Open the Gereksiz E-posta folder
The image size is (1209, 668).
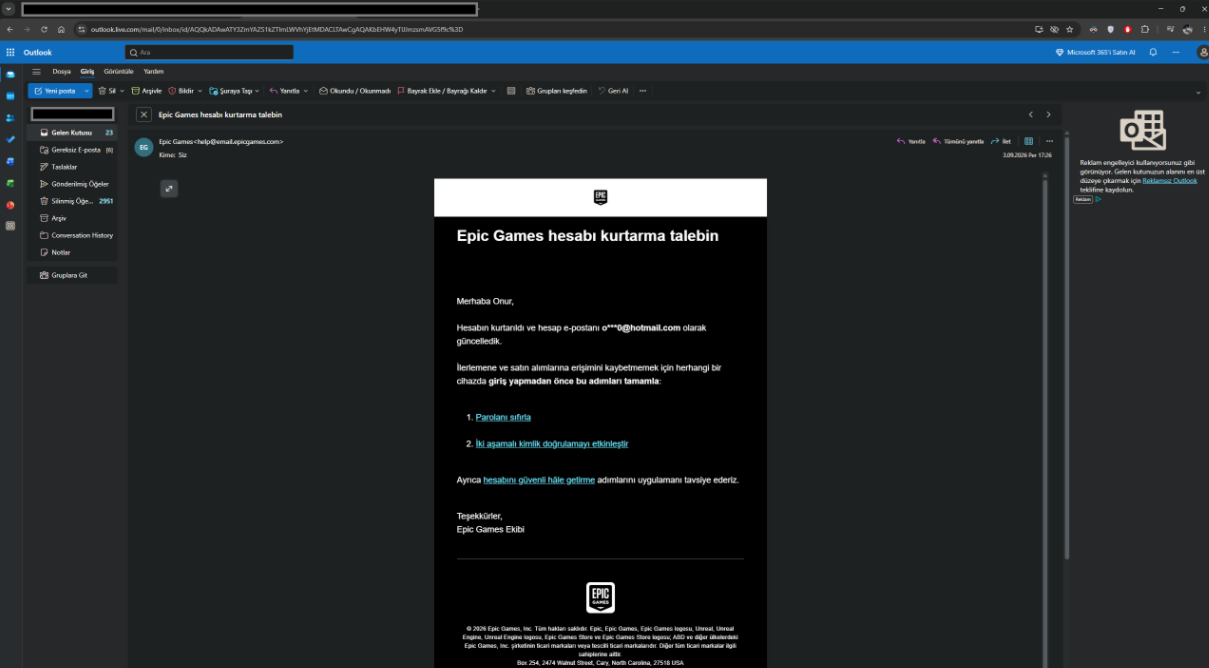pyautogui.click(x=73, y=150)
